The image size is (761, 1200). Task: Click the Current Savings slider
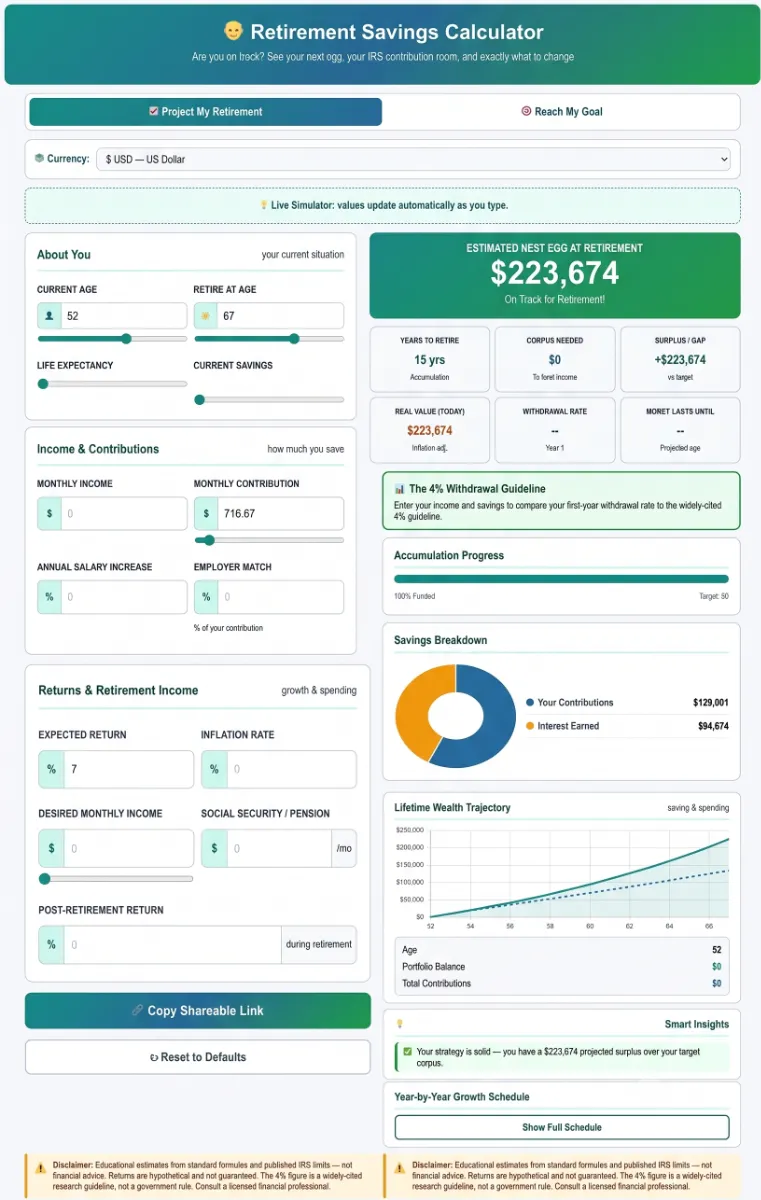click(x=269, y=400)
